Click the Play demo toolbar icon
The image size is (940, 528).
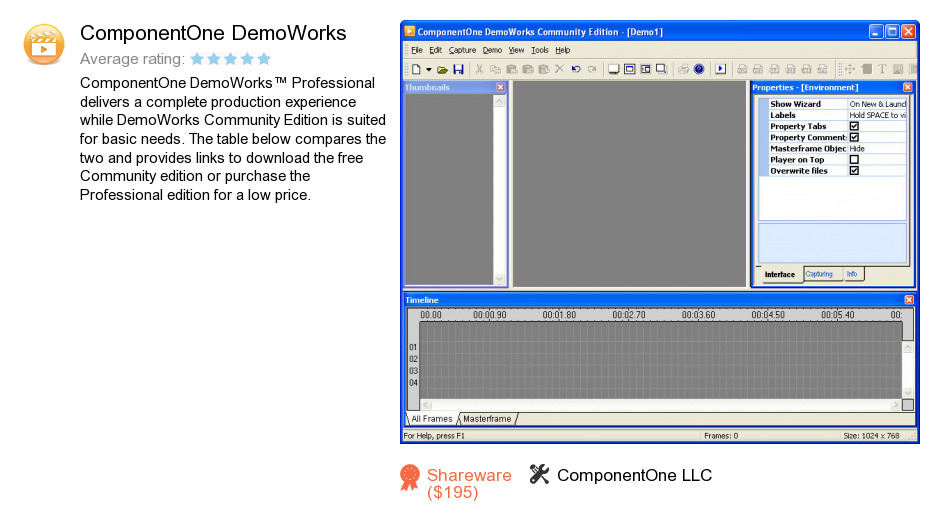(x=721, y=70)
